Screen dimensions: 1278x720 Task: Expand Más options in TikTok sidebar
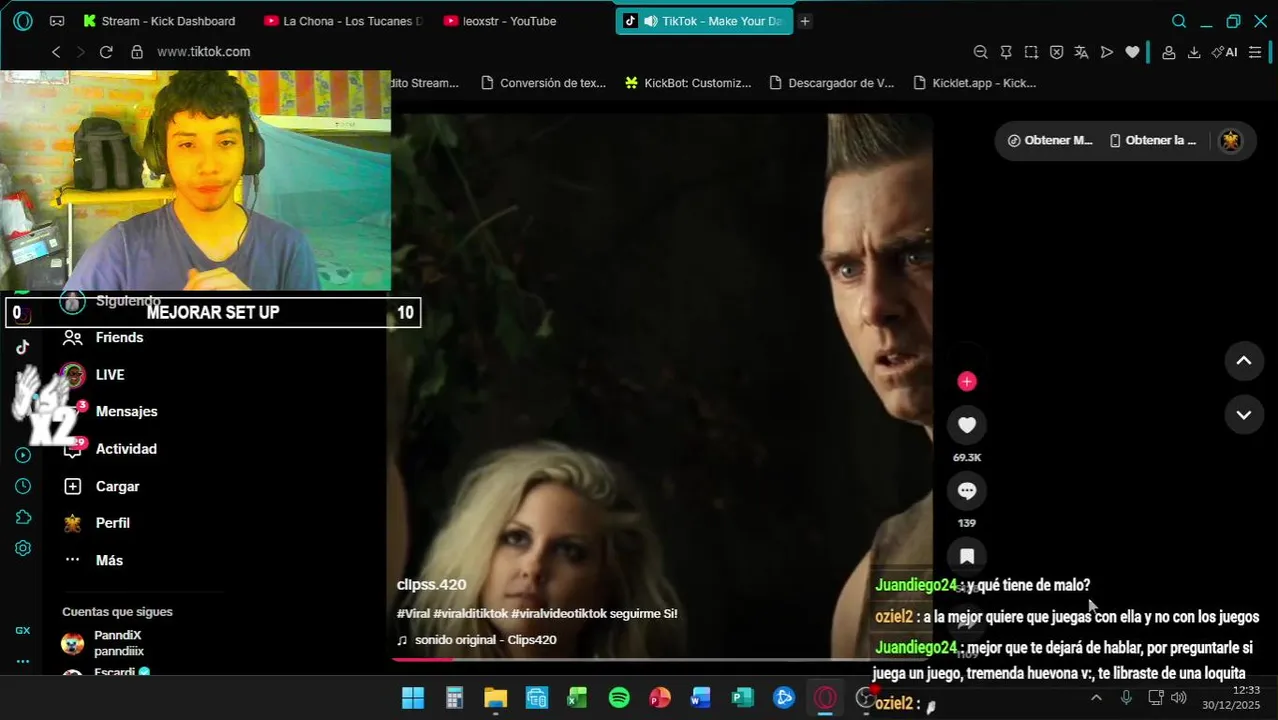pyautogui.click(x=94, y=561)
